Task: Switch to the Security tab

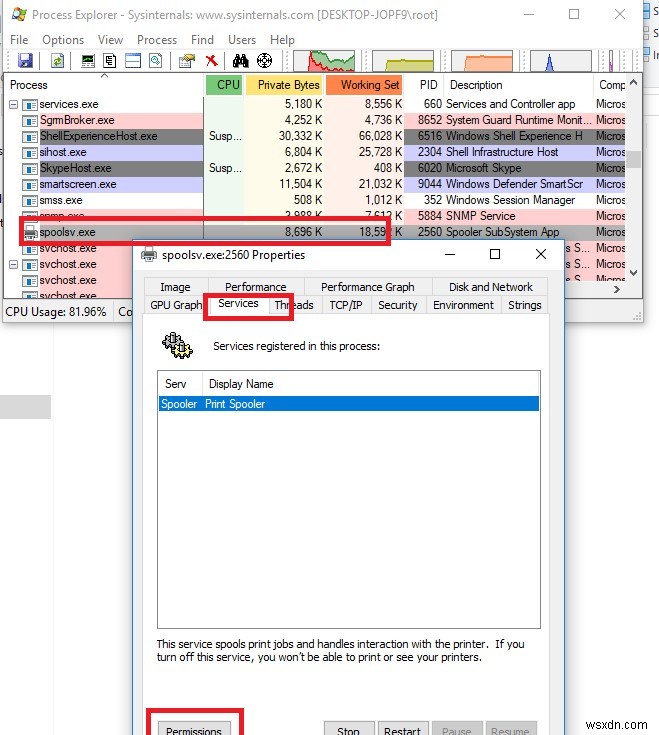Action: pyautogui.click(x=398, y=305)
